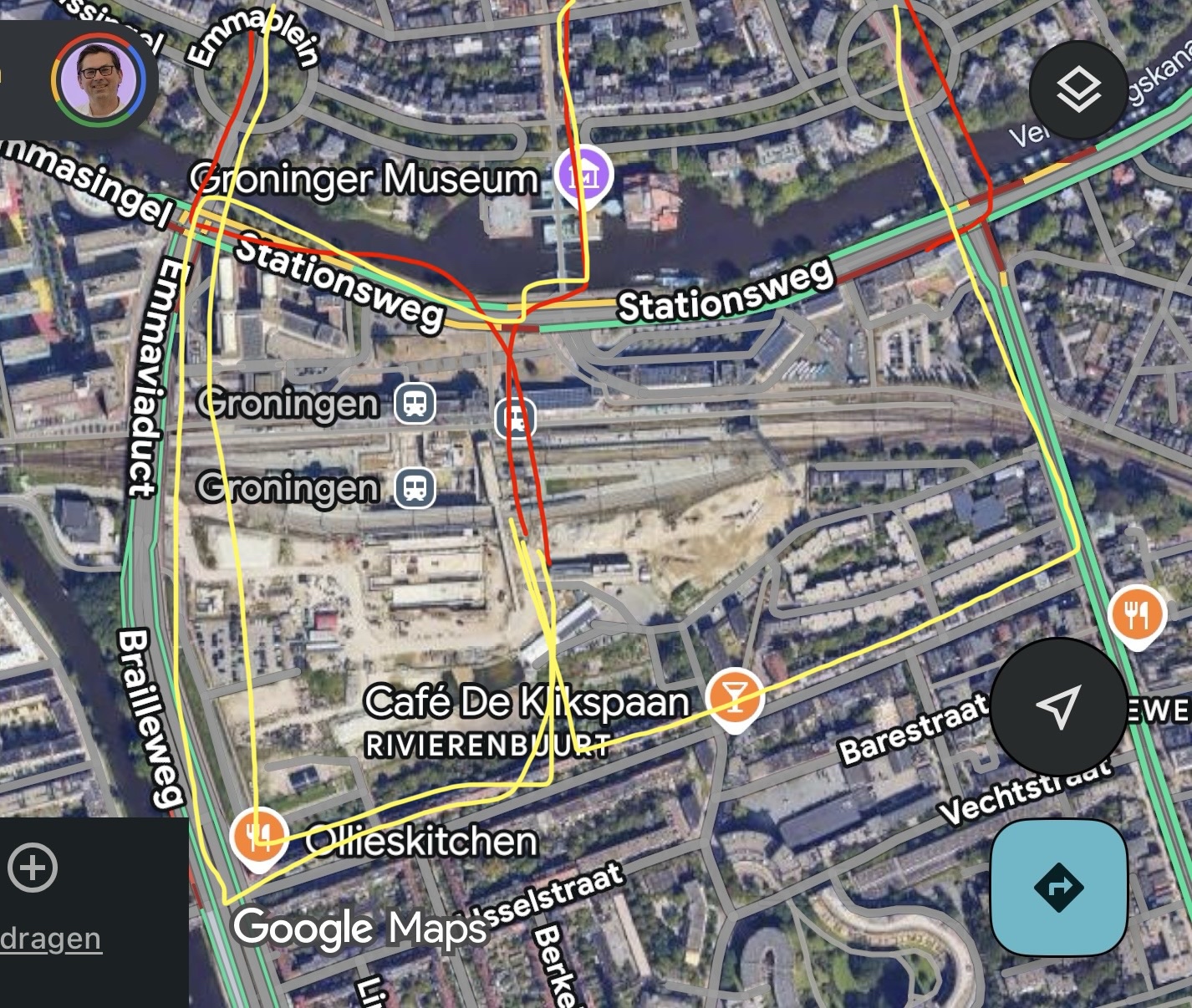The width and height of the screenshot is (1192, 1008).
Task: Select the bus station icon near Stationsweg
Action: tap(516, 419)
